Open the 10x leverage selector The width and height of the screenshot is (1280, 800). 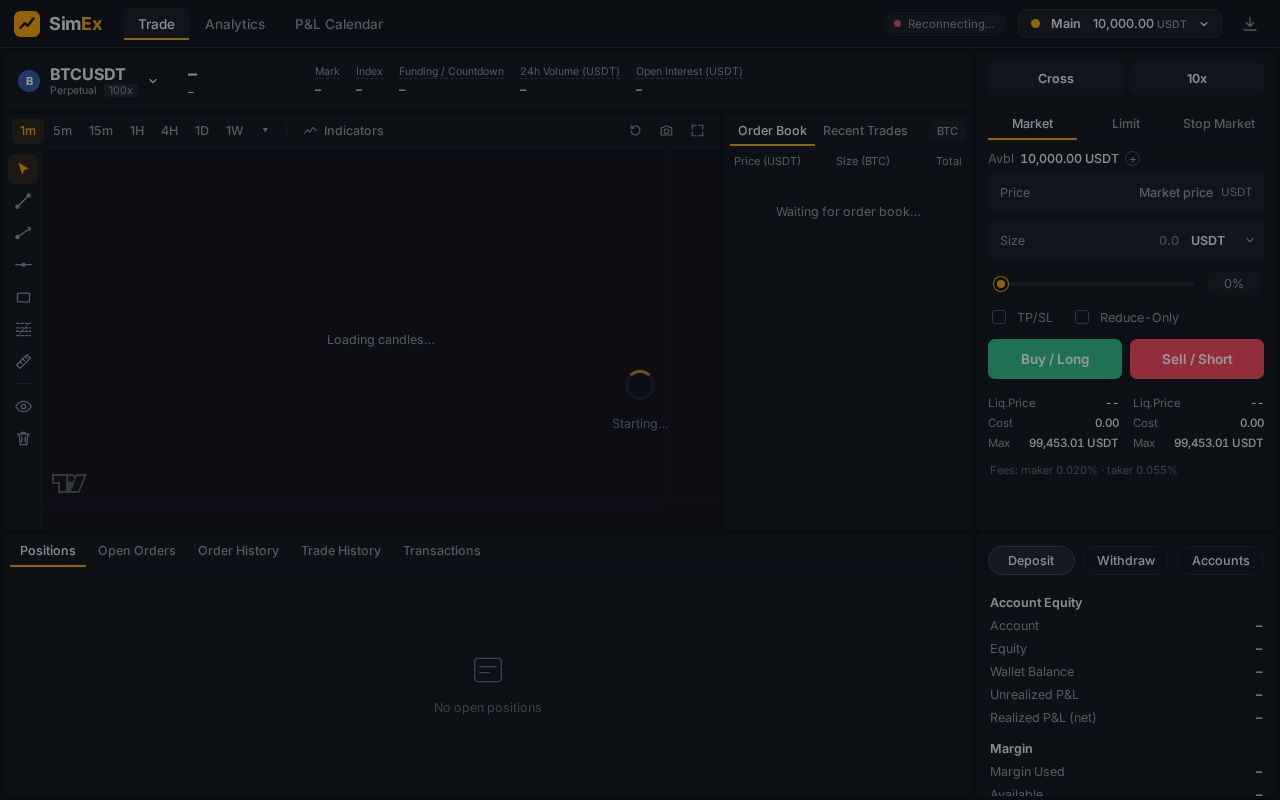tap(1197, 78)
